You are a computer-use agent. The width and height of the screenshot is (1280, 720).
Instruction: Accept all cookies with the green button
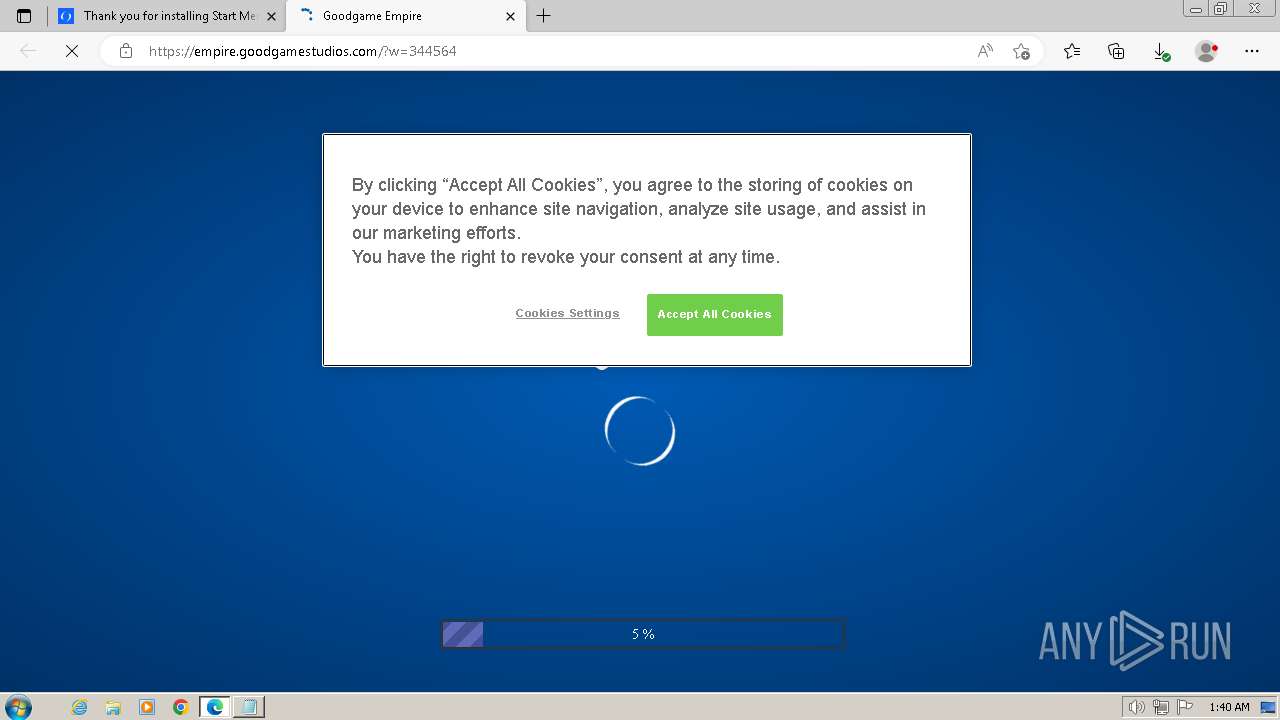[x=714, y=314]
